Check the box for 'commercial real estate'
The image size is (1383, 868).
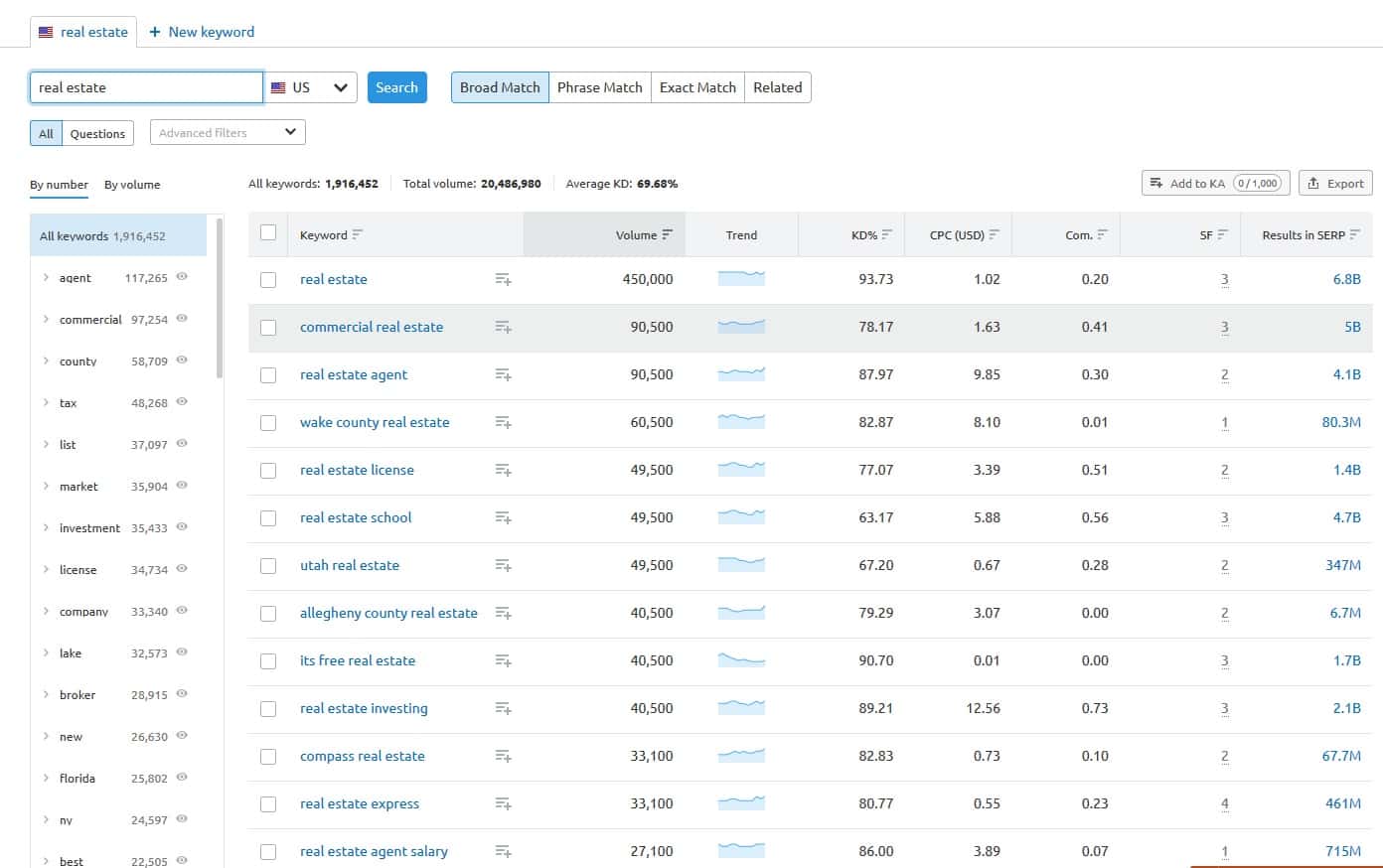click(x=268, y=327)
